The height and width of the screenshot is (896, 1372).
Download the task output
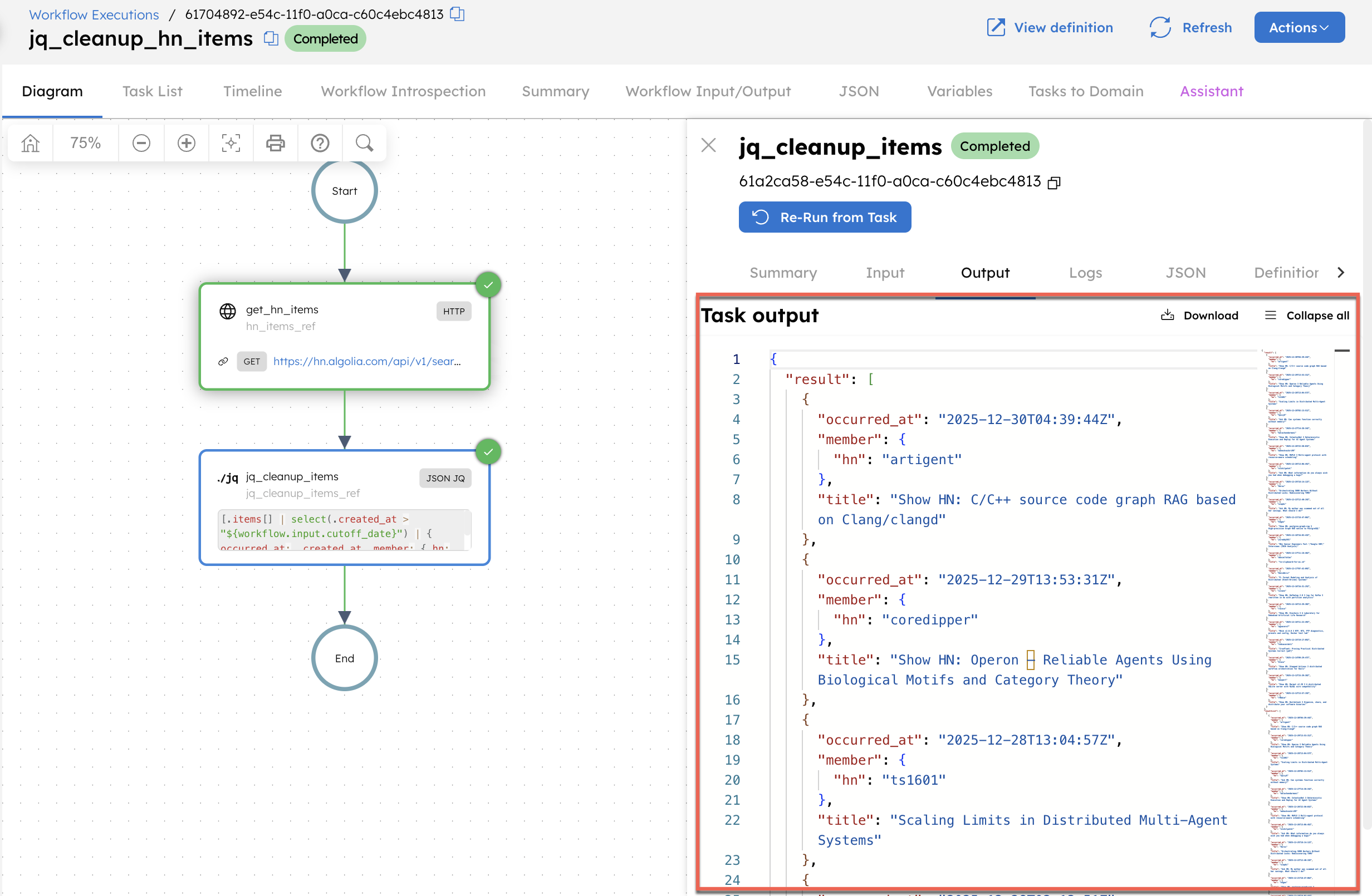(x=1199, y=315)
